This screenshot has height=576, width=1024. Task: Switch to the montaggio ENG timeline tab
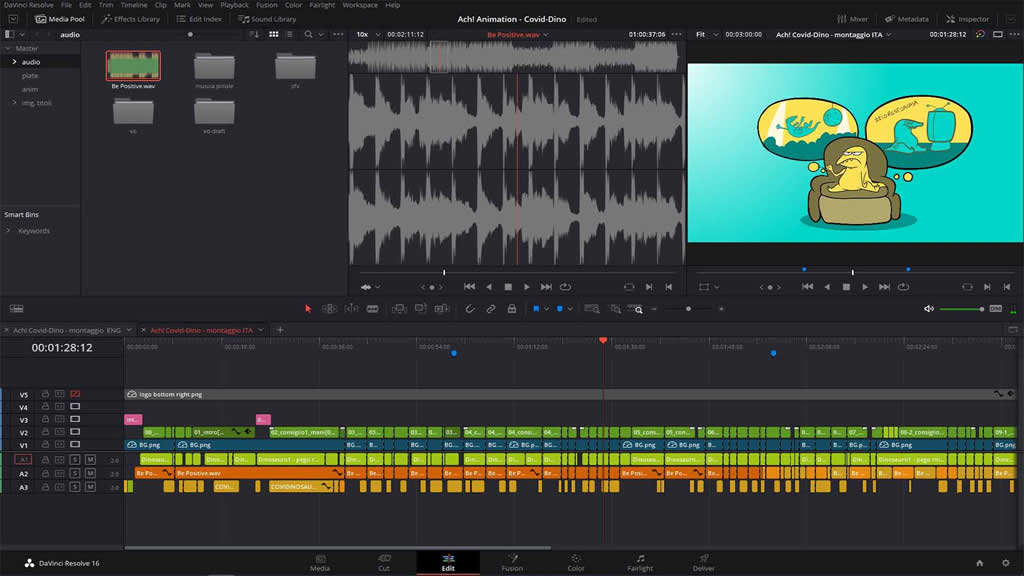coord(67,330)
